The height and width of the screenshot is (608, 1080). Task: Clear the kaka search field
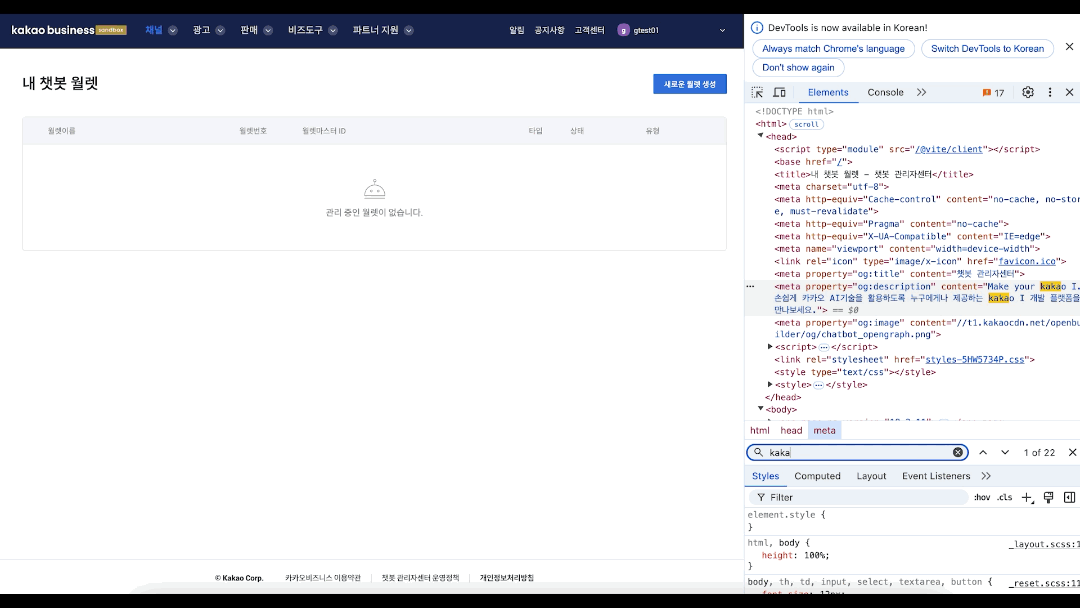957,452
